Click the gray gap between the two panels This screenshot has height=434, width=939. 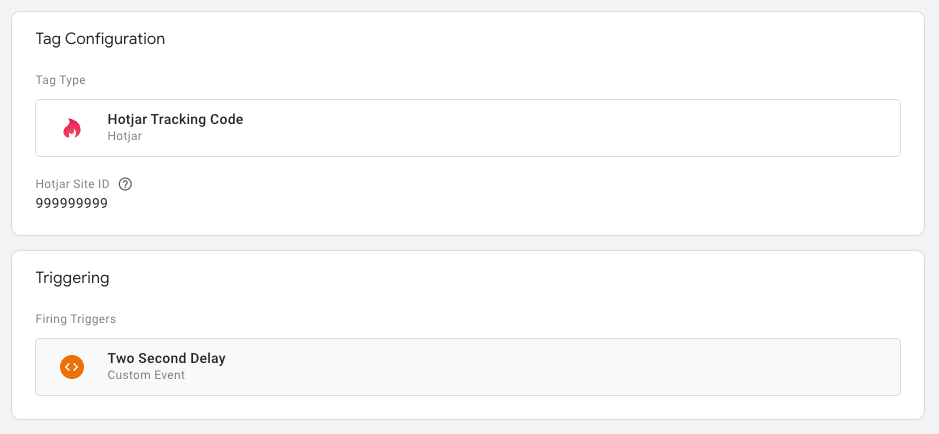(467, 243)
